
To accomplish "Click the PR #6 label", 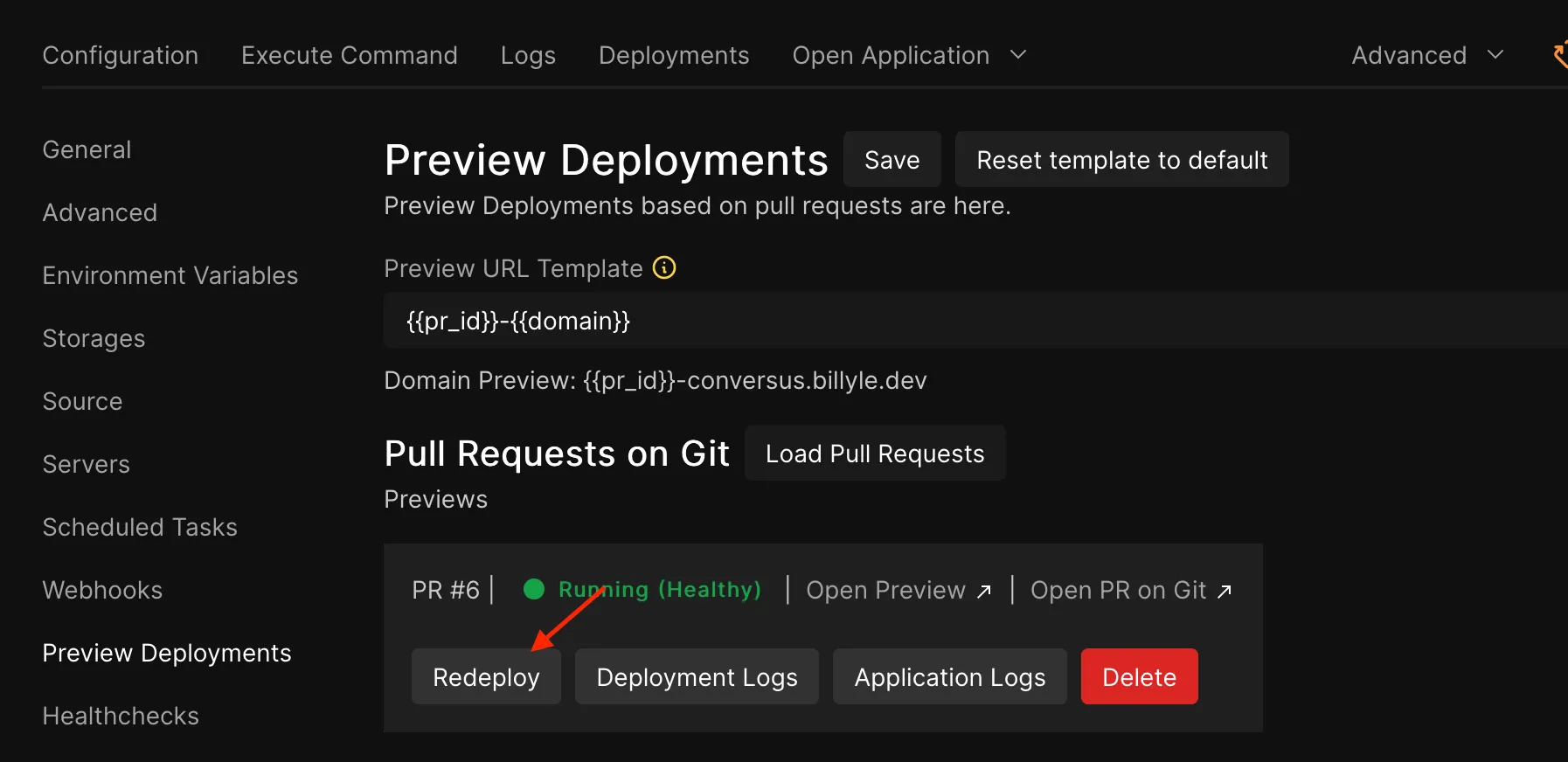I will point(446,590).
